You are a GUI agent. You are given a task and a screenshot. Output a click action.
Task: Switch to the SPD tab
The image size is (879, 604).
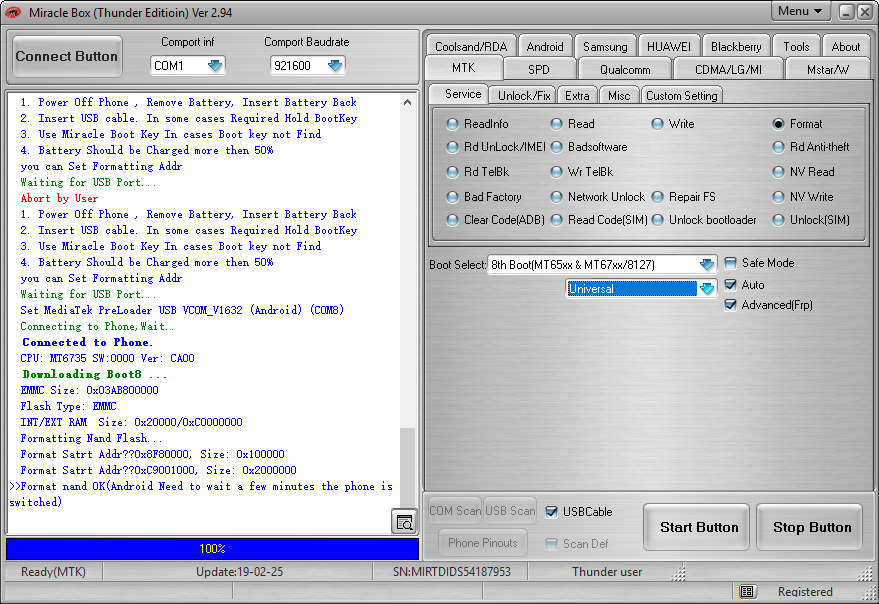(x=539, y=70)
